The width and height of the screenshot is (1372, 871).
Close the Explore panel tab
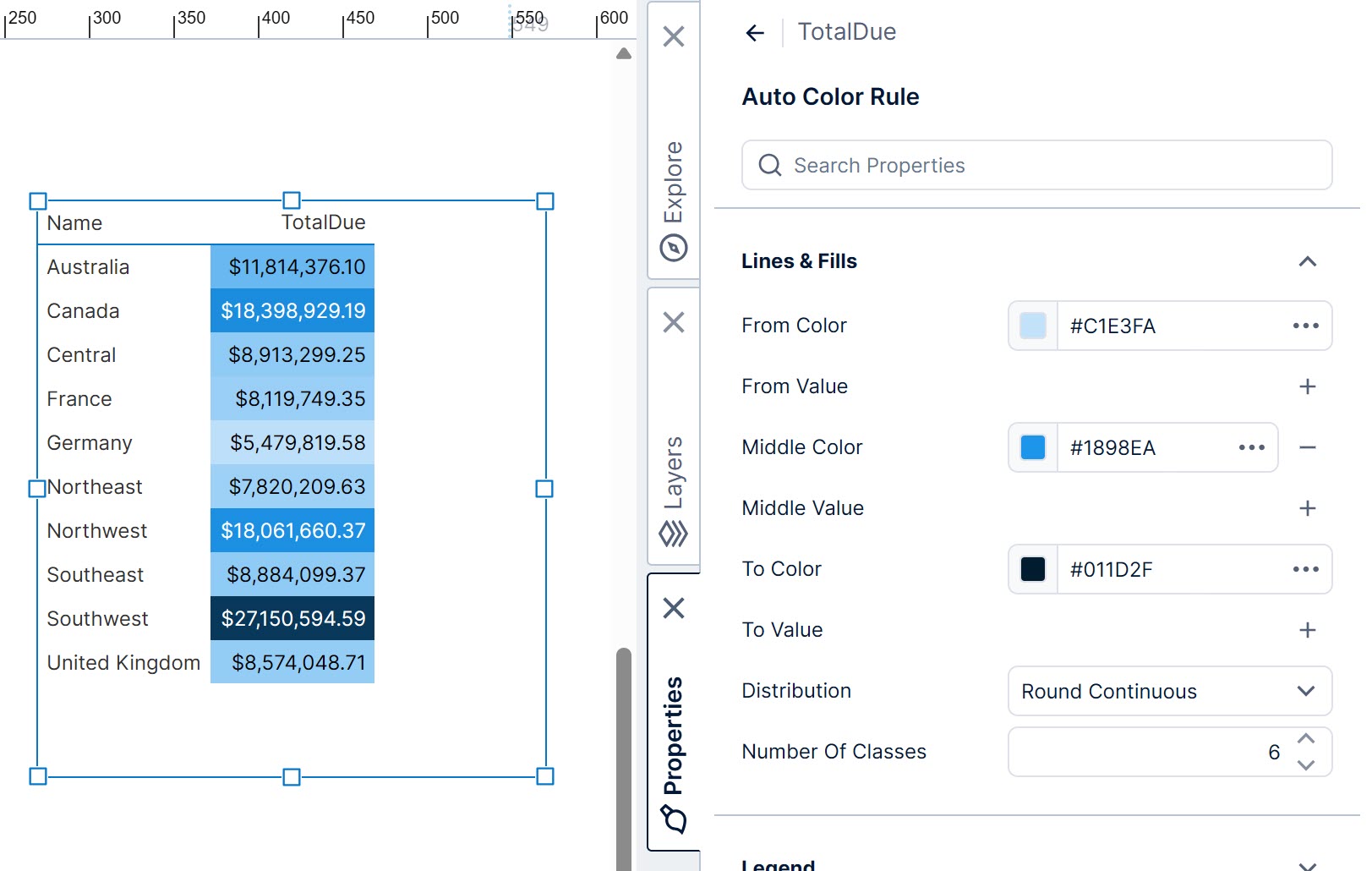point(674,36)
